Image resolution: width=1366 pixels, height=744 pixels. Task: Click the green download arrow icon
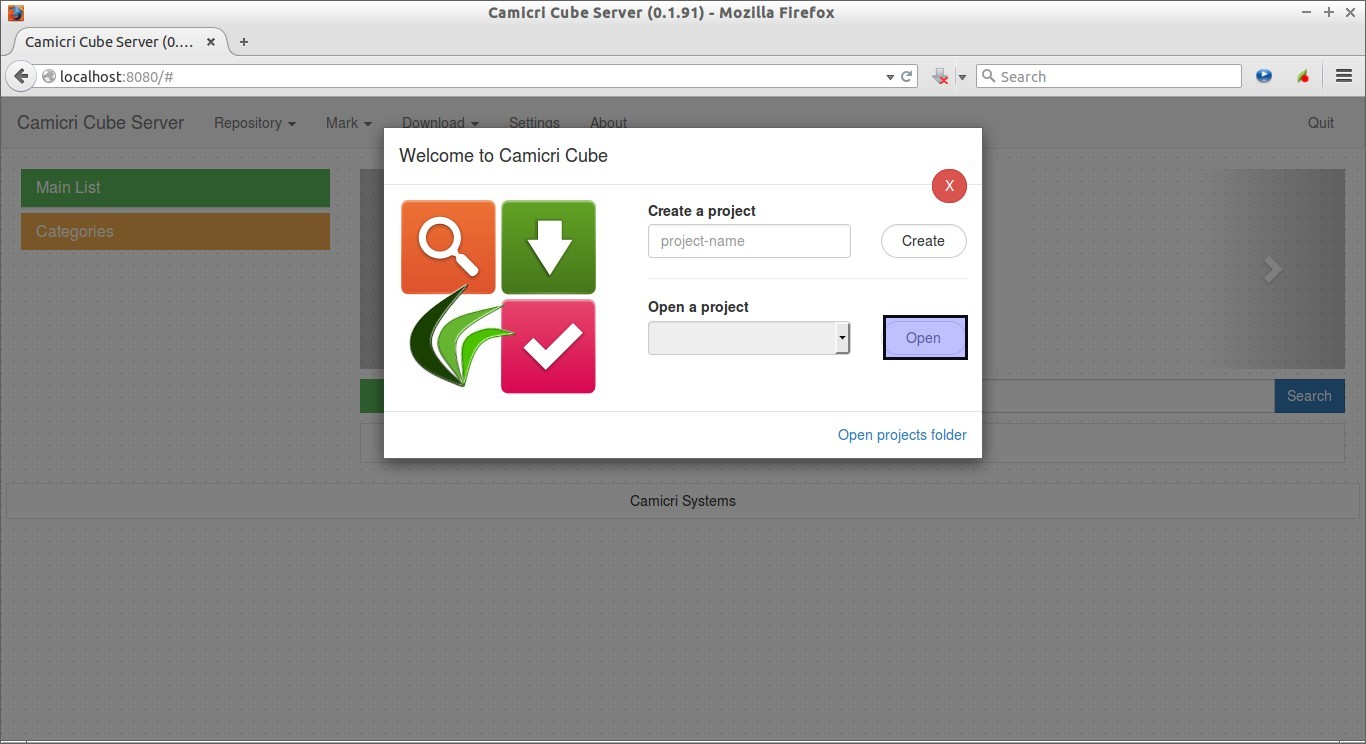tap(548, 247)
